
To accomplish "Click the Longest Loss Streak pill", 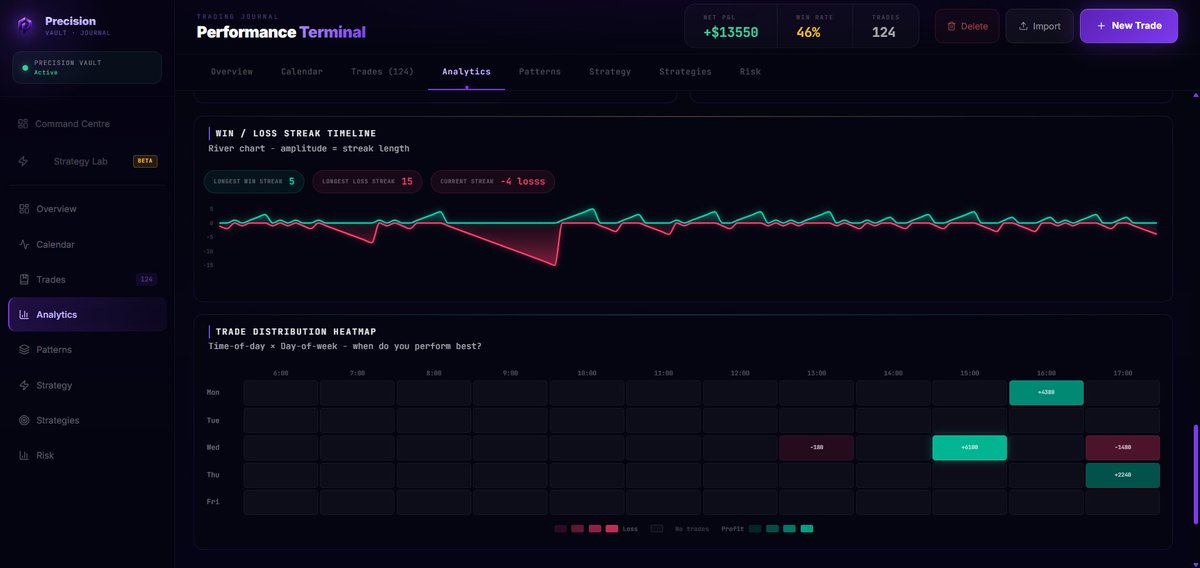I will click(x=367, y=181).
